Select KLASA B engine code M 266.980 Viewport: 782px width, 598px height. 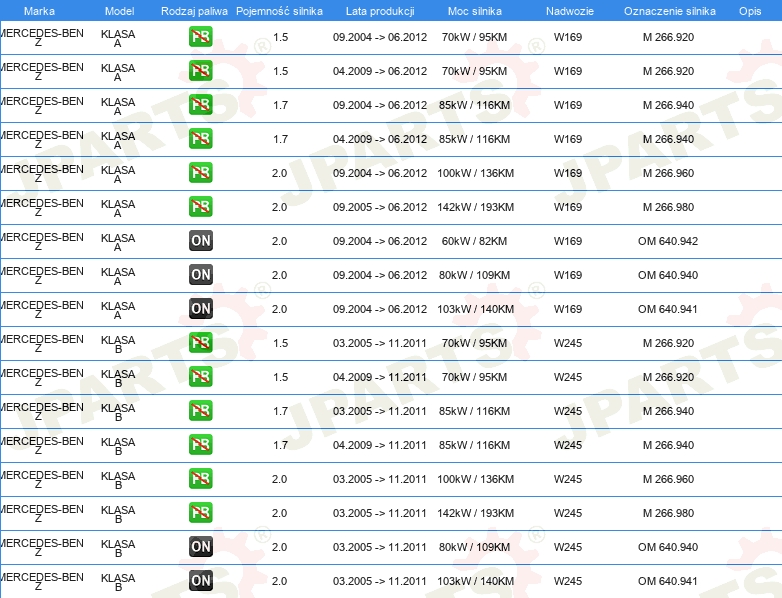pos(668,513)
